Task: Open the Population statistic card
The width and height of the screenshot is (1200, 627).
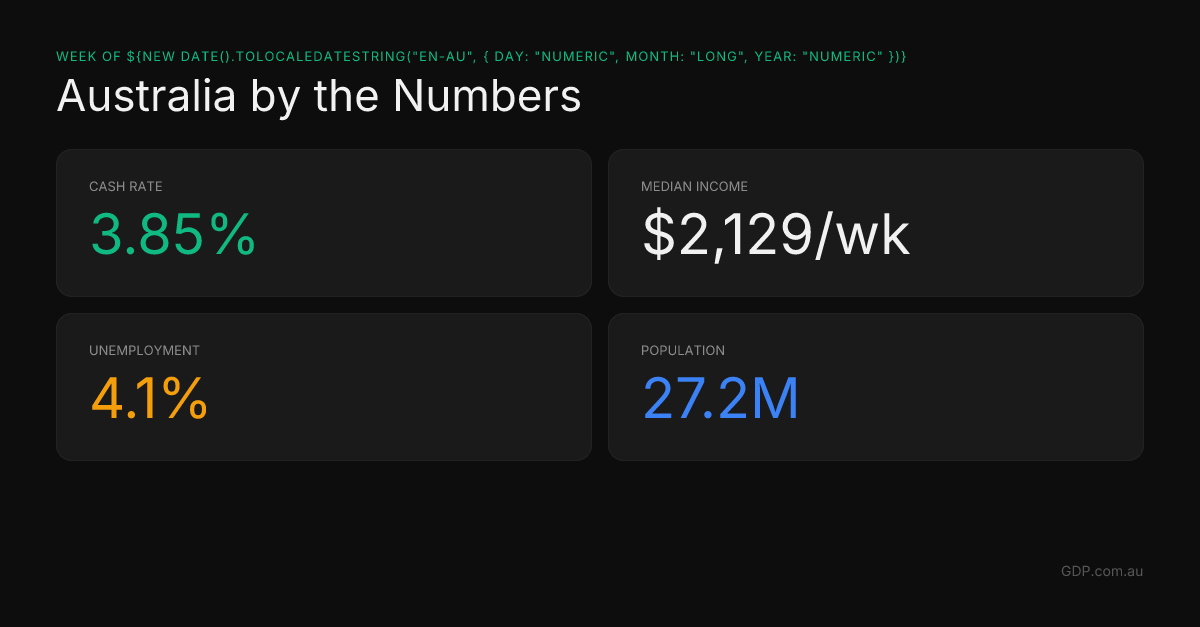Action: [876, 386]
